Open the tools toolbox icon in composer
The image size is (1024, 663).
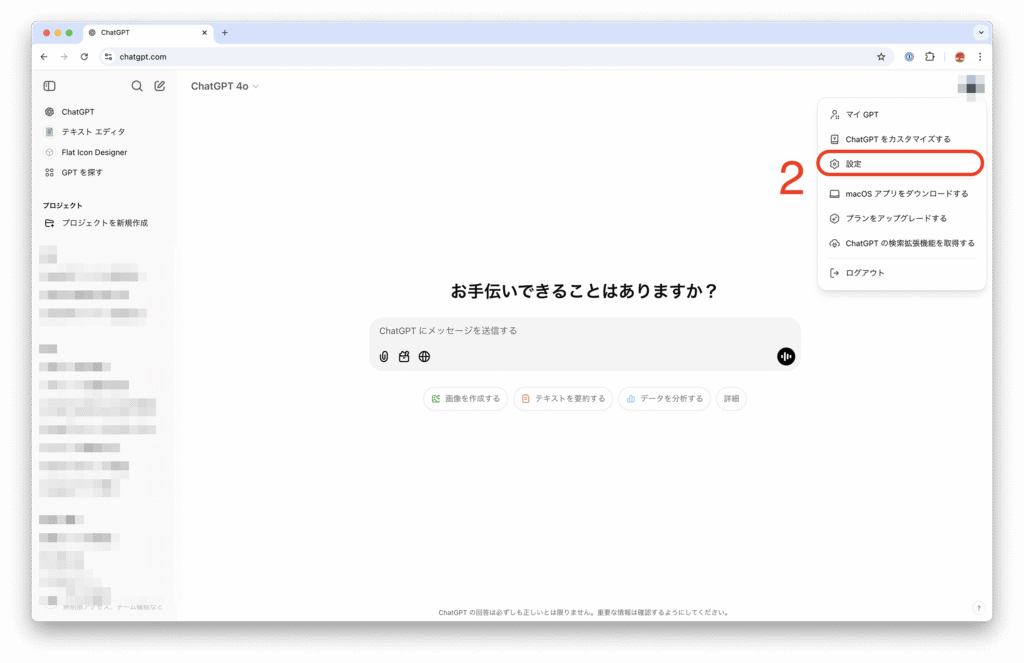(404, 357)
